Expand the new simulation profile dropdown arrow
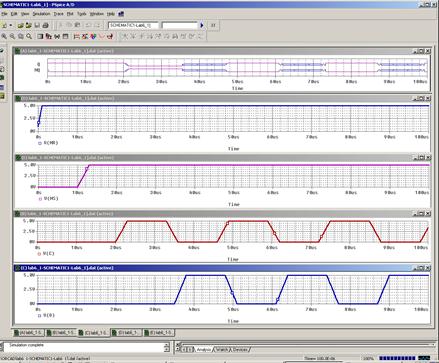439x363 pixels. 11,25
